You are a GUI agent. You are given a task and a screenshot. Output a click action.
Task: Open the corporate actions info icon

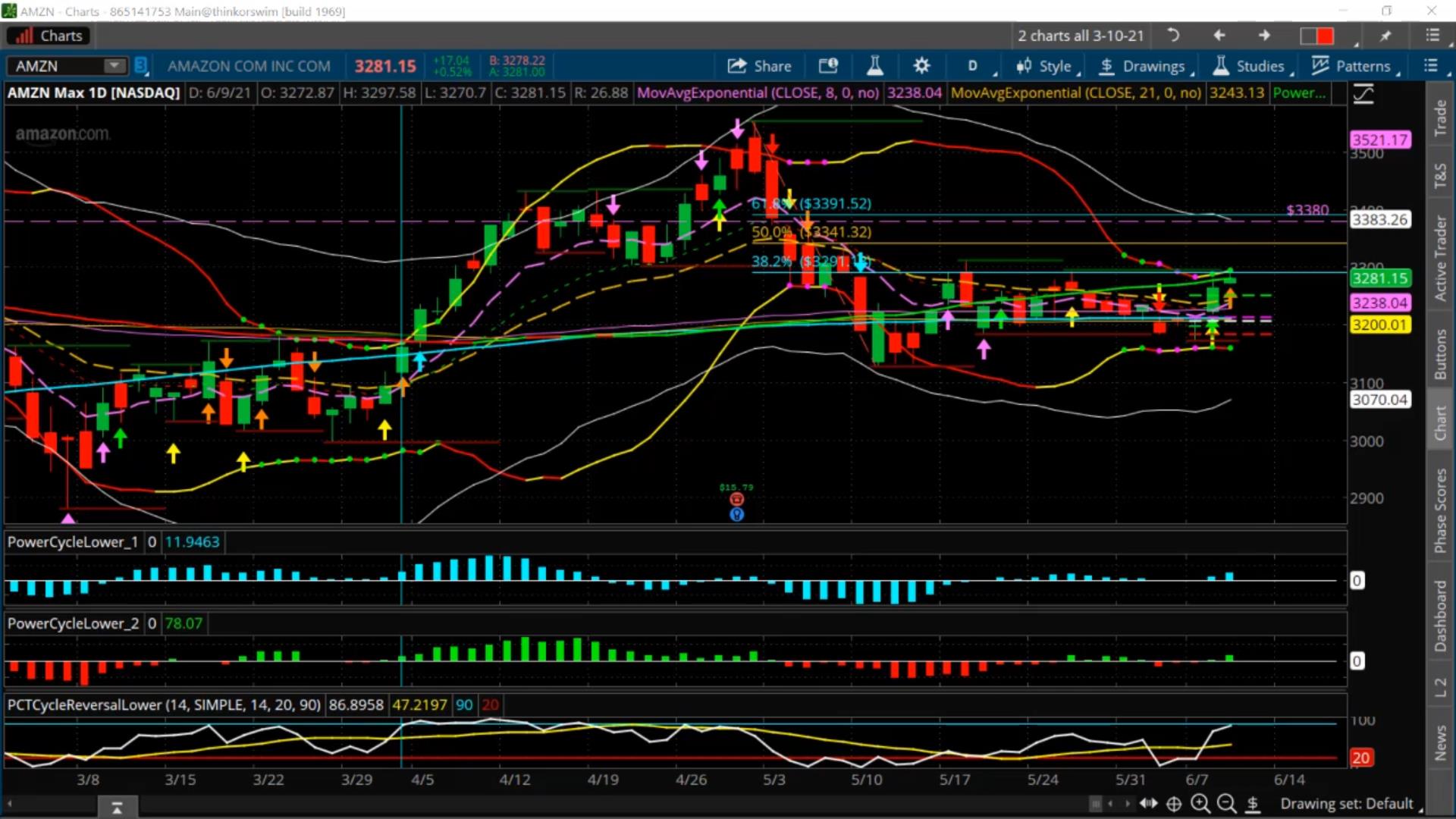(x=828, y=66)
